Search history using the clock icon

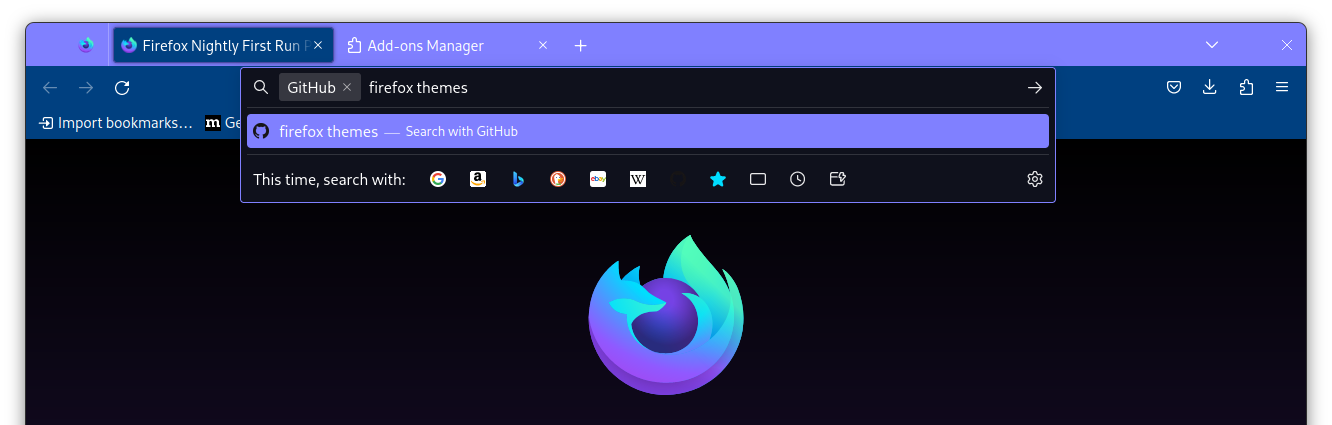798,179
